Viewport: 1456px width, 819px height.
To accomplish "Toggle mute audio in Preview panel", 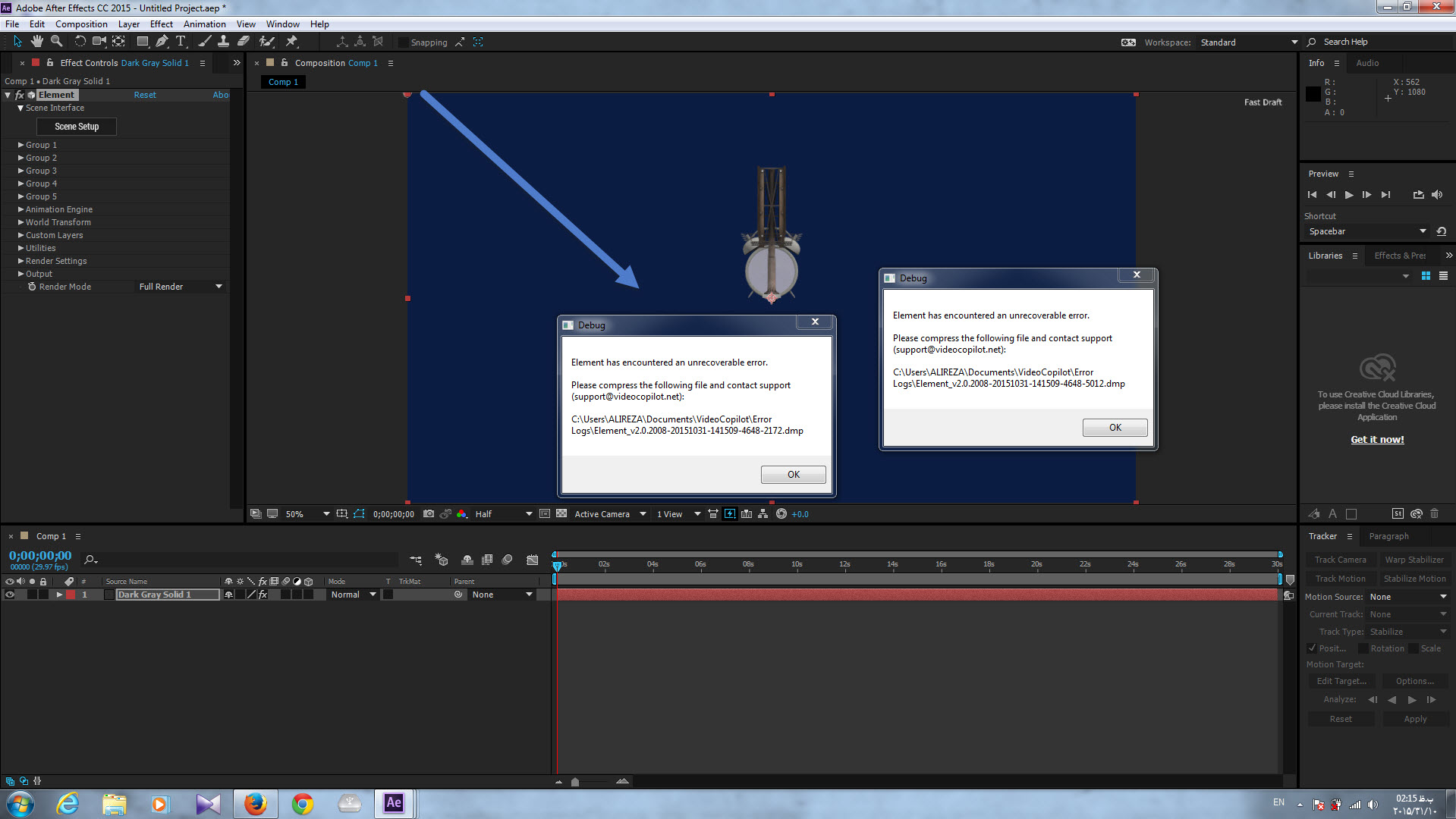I will (x=1437, y=195).
